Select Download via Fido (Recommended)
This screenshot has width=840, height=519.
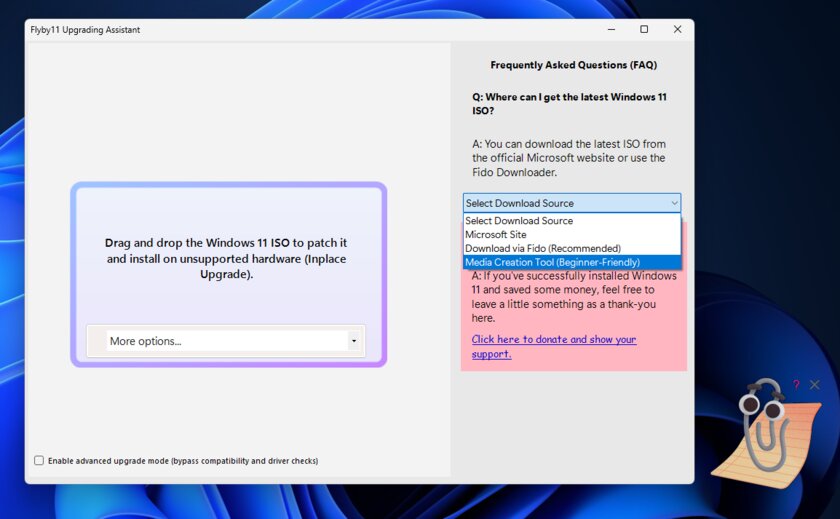click(x=572, y=249)
